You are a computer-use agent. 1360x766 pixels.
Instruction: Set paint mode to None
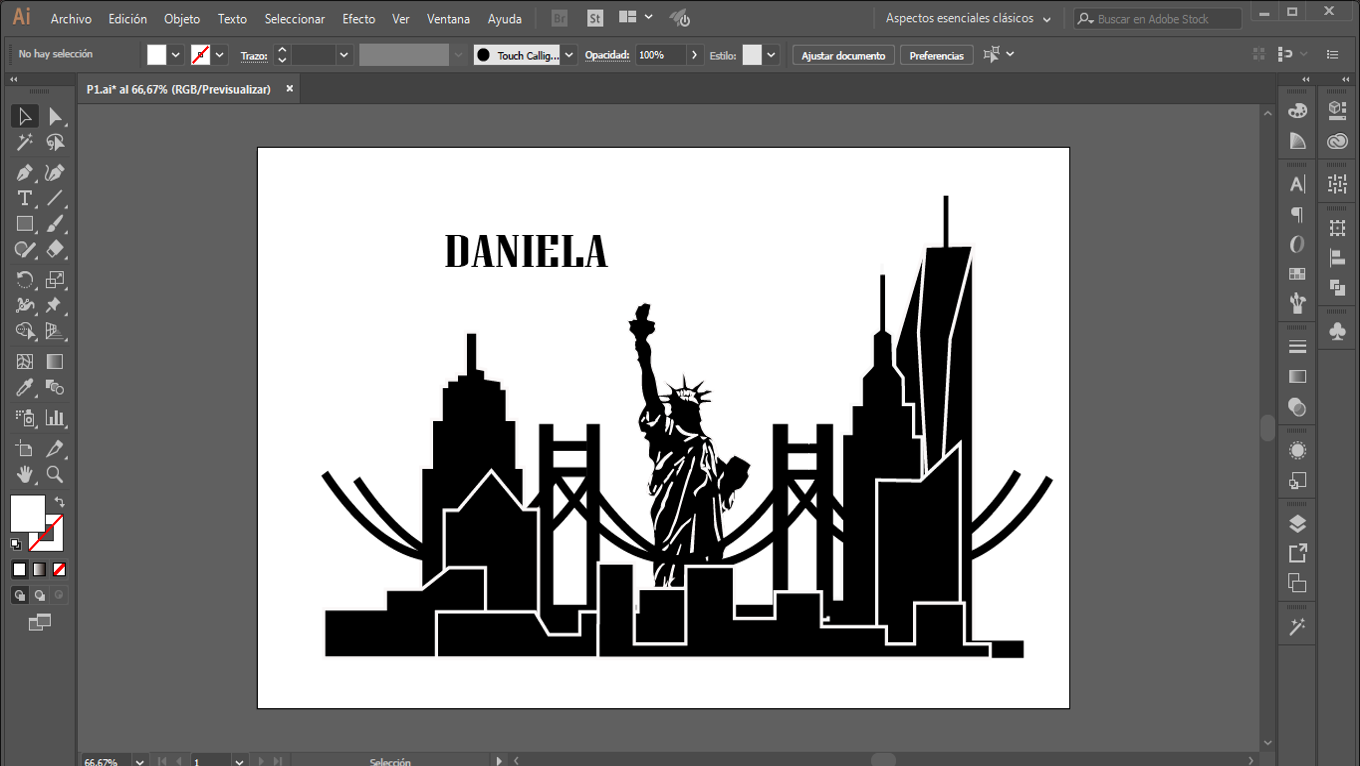pos(59,569)
